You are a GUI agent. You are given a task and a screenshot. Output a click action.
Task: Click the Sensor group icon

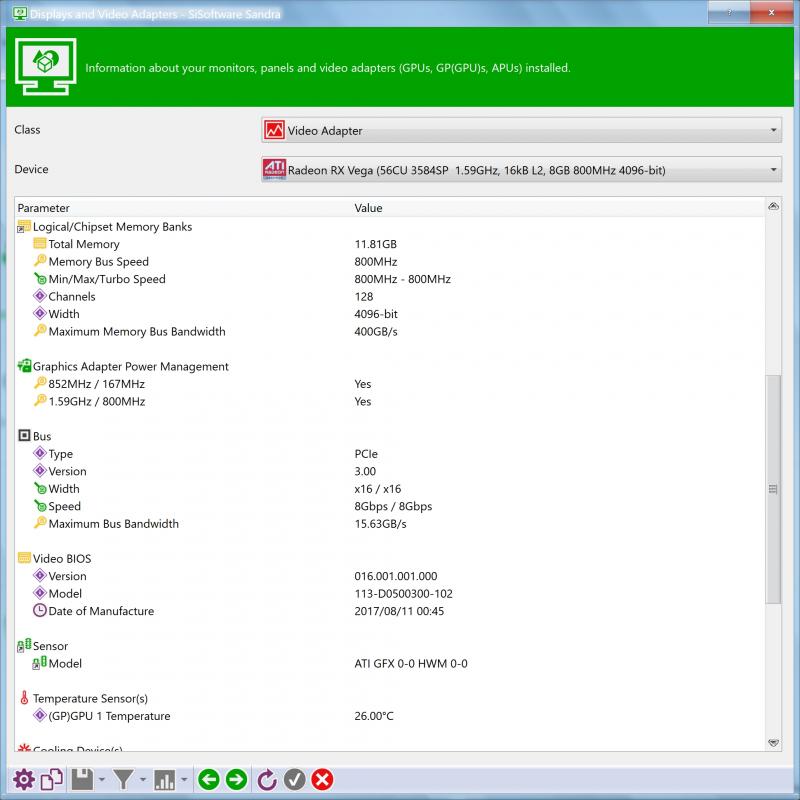24,645
